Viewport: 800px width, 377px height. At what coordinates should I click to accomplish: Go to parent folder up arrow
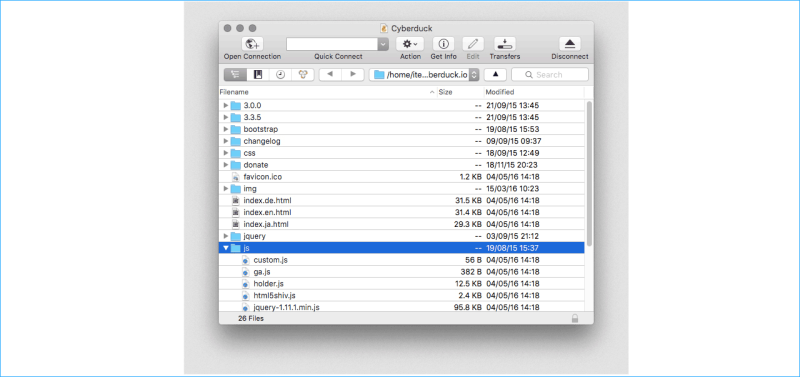495,74
